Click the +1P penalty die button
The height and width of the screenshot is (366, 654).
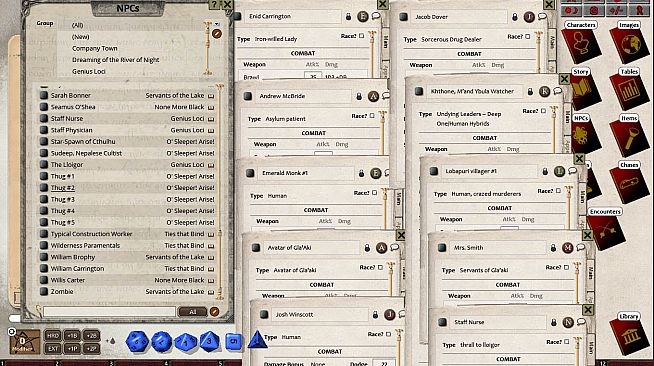pyautogui.click(x=72, y=348)
